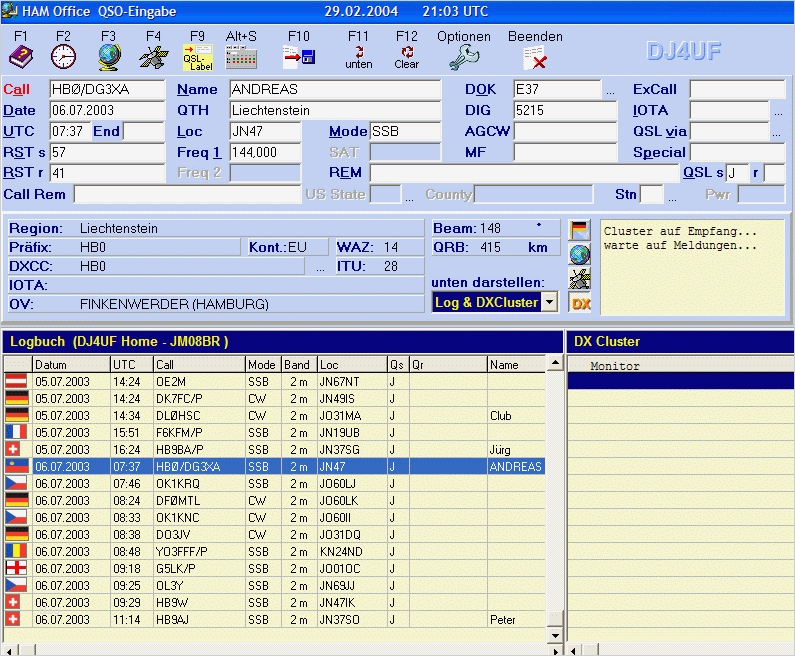Click the HAM Office title bar icon
Viewport: 795px width, 656px height.
(x=10, y=11)
